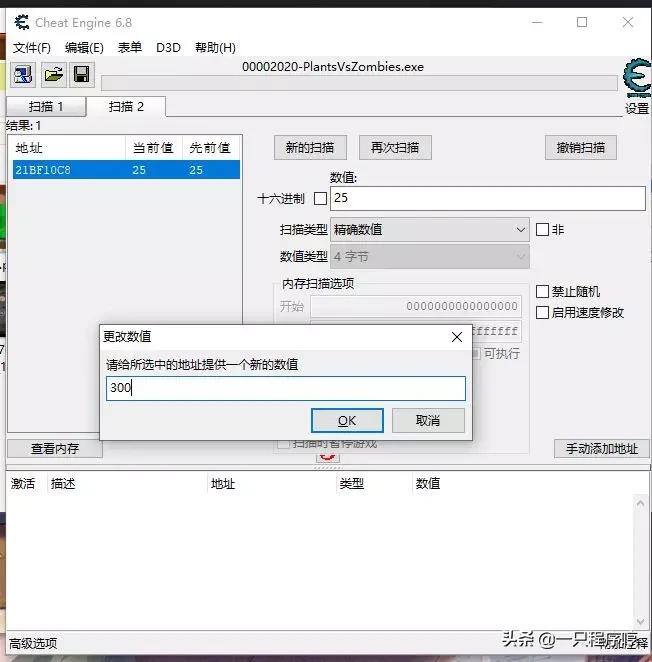
Task: Open the 表单 menu
Action: 130,47
